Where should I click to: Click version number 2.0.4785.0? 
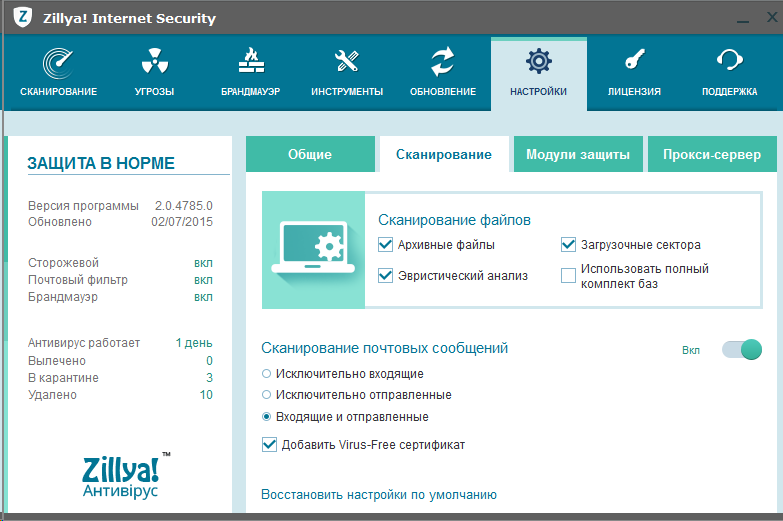click(184, 206)
